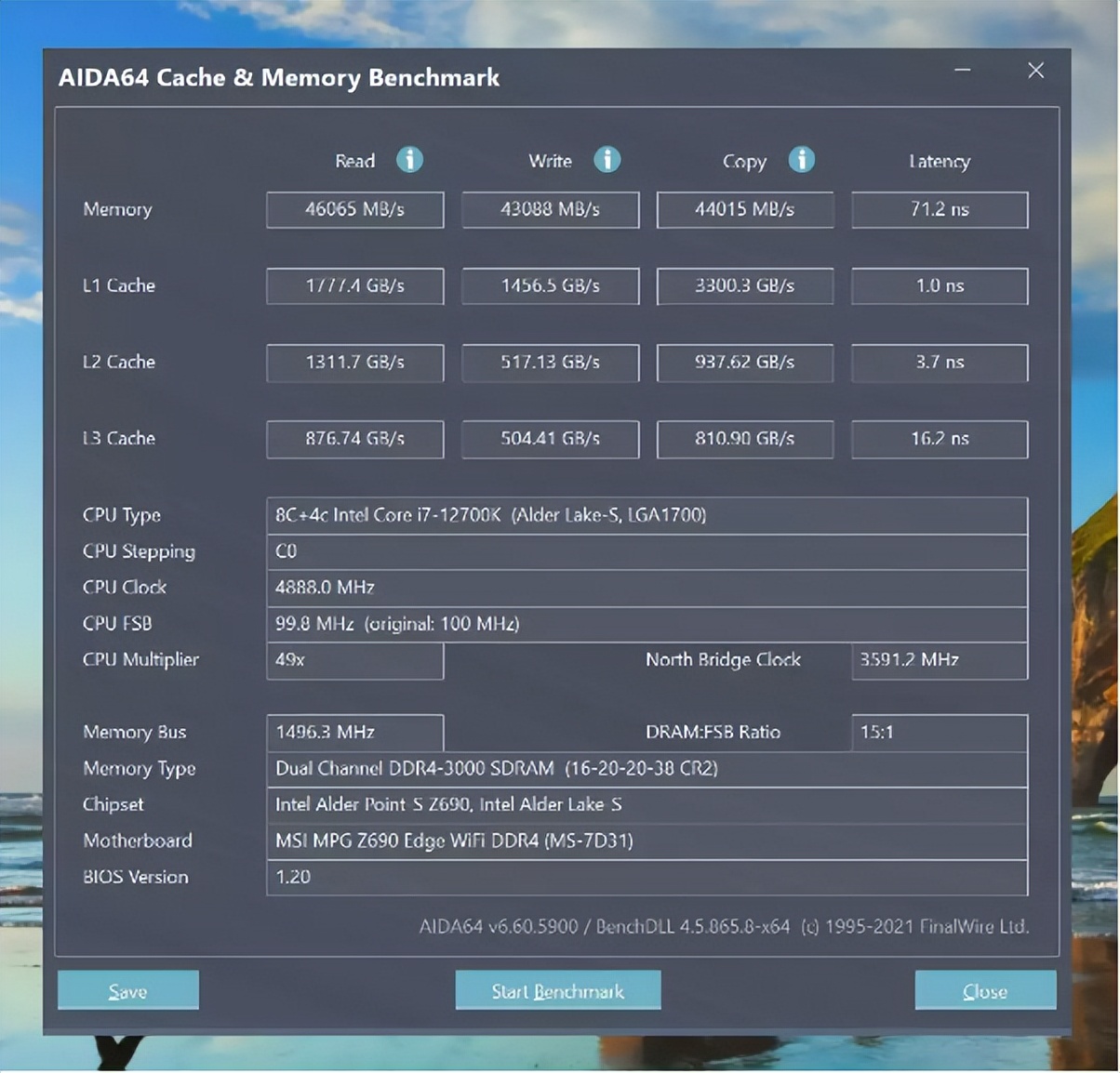Click the CPU Type field showing i7-12700K

tap(647, 515)
